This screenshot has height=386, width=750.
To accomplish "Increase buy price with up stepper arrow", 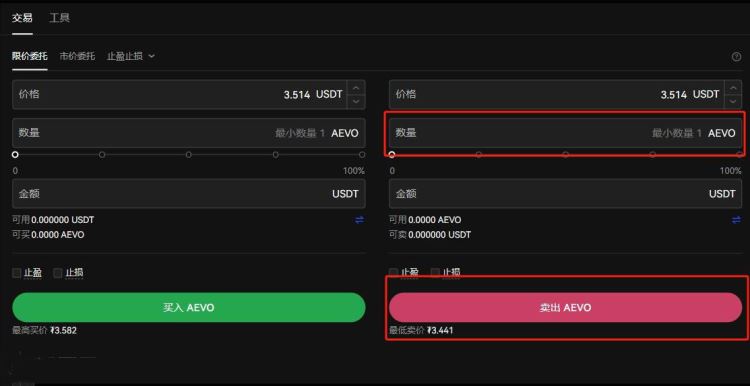I will [356, 88].
